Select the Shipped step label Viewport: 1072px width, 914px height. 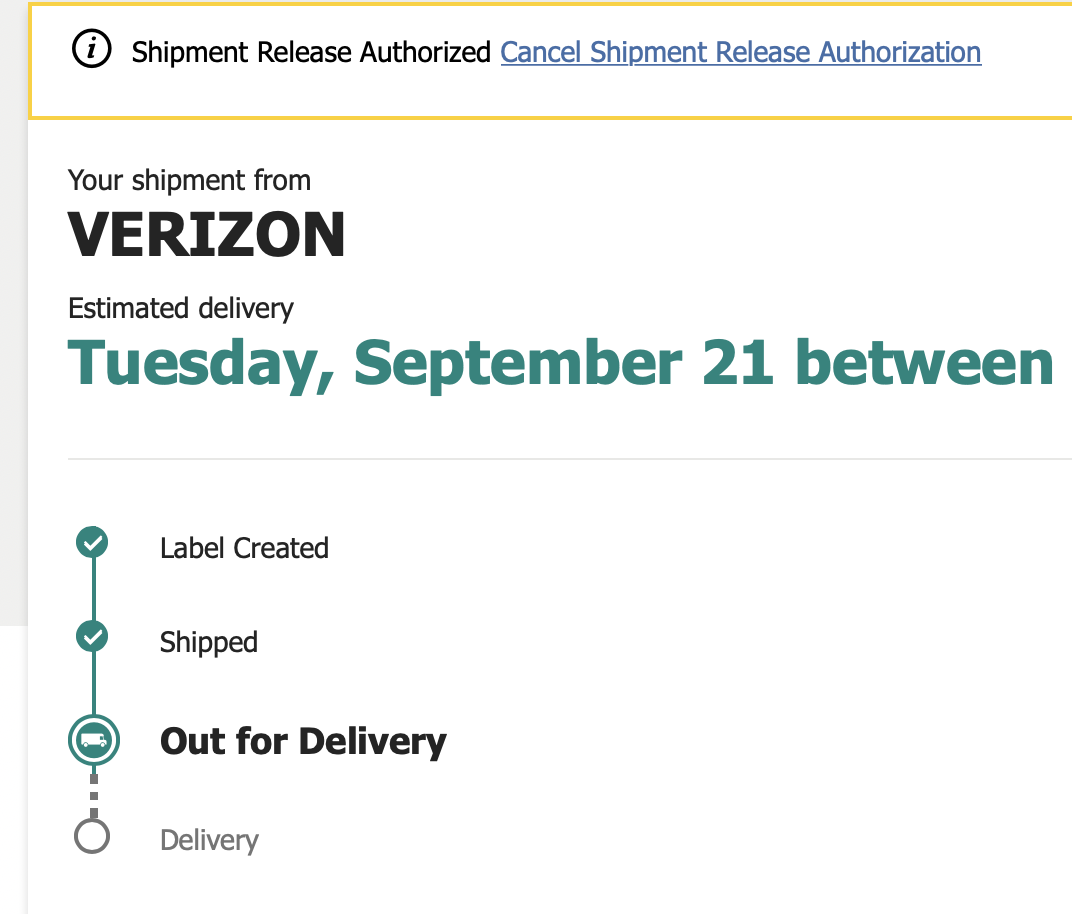208,642
